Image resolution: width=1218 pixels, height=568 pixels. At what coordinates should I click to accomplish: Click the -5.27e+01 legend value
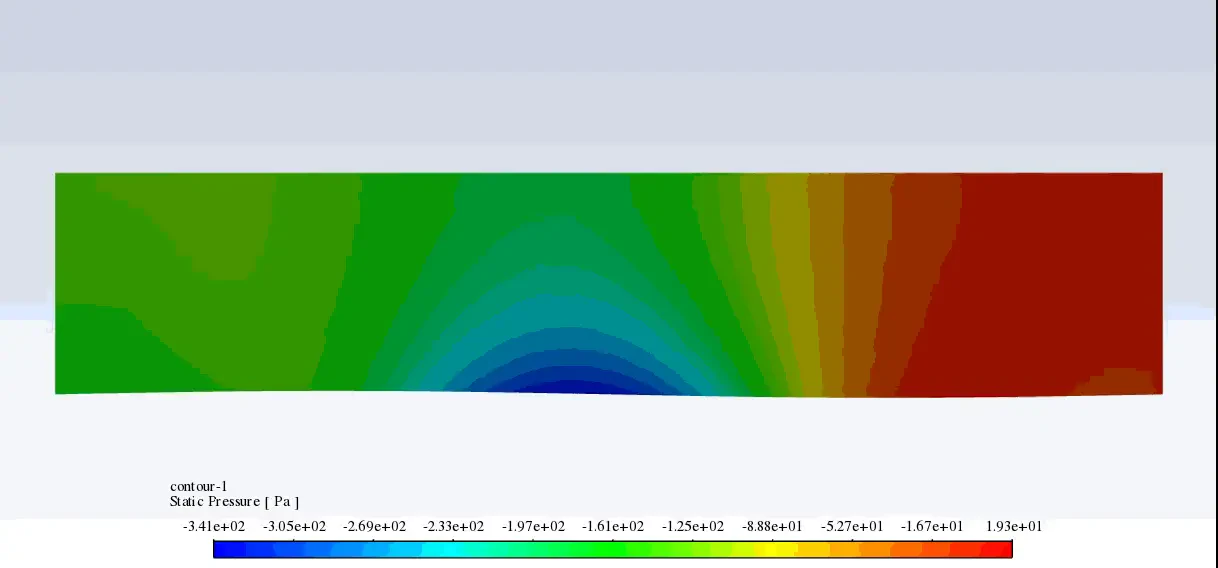[852, 527]
